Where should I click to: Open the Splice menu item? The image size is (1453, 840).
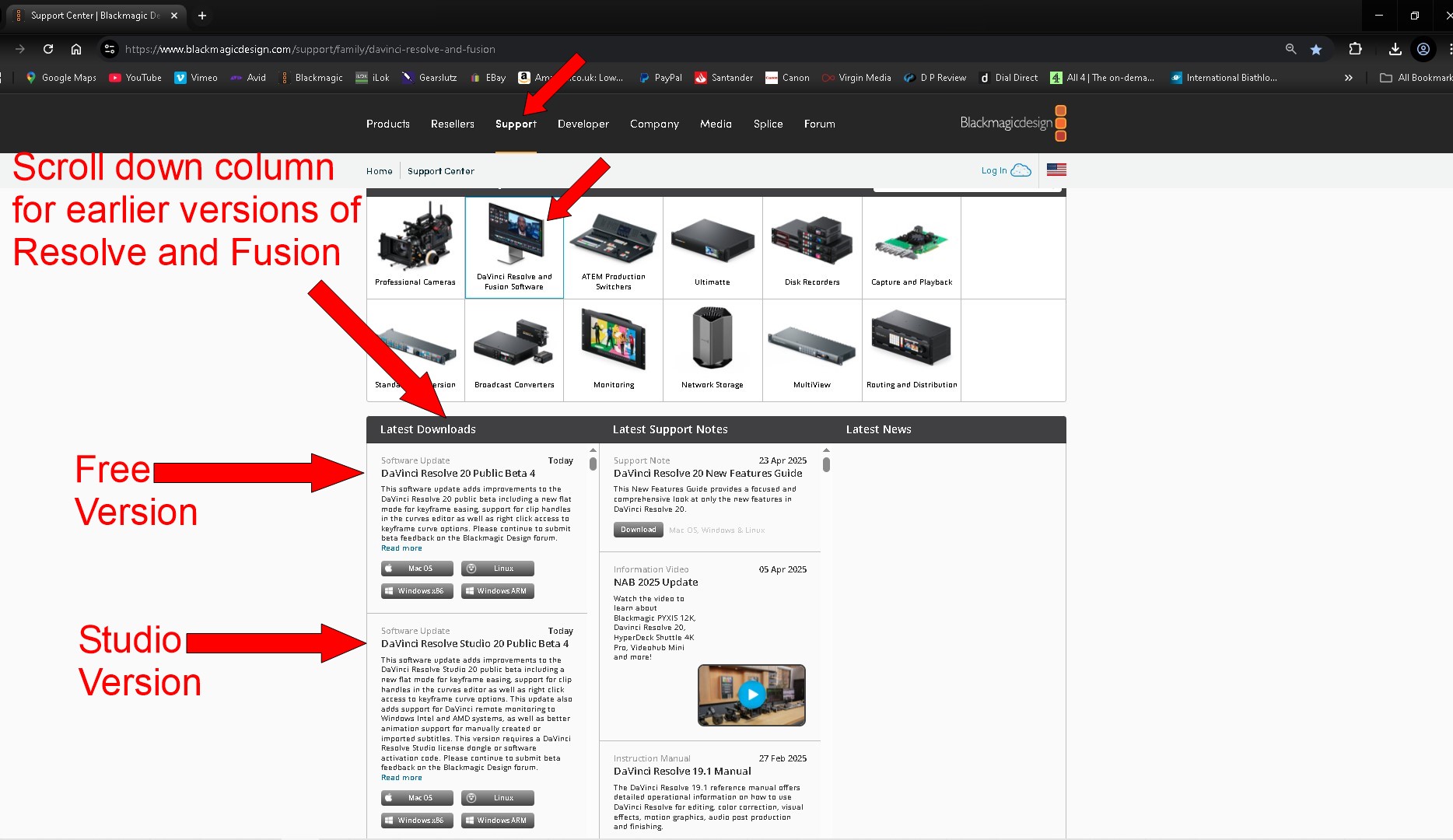tap(768, 124)
